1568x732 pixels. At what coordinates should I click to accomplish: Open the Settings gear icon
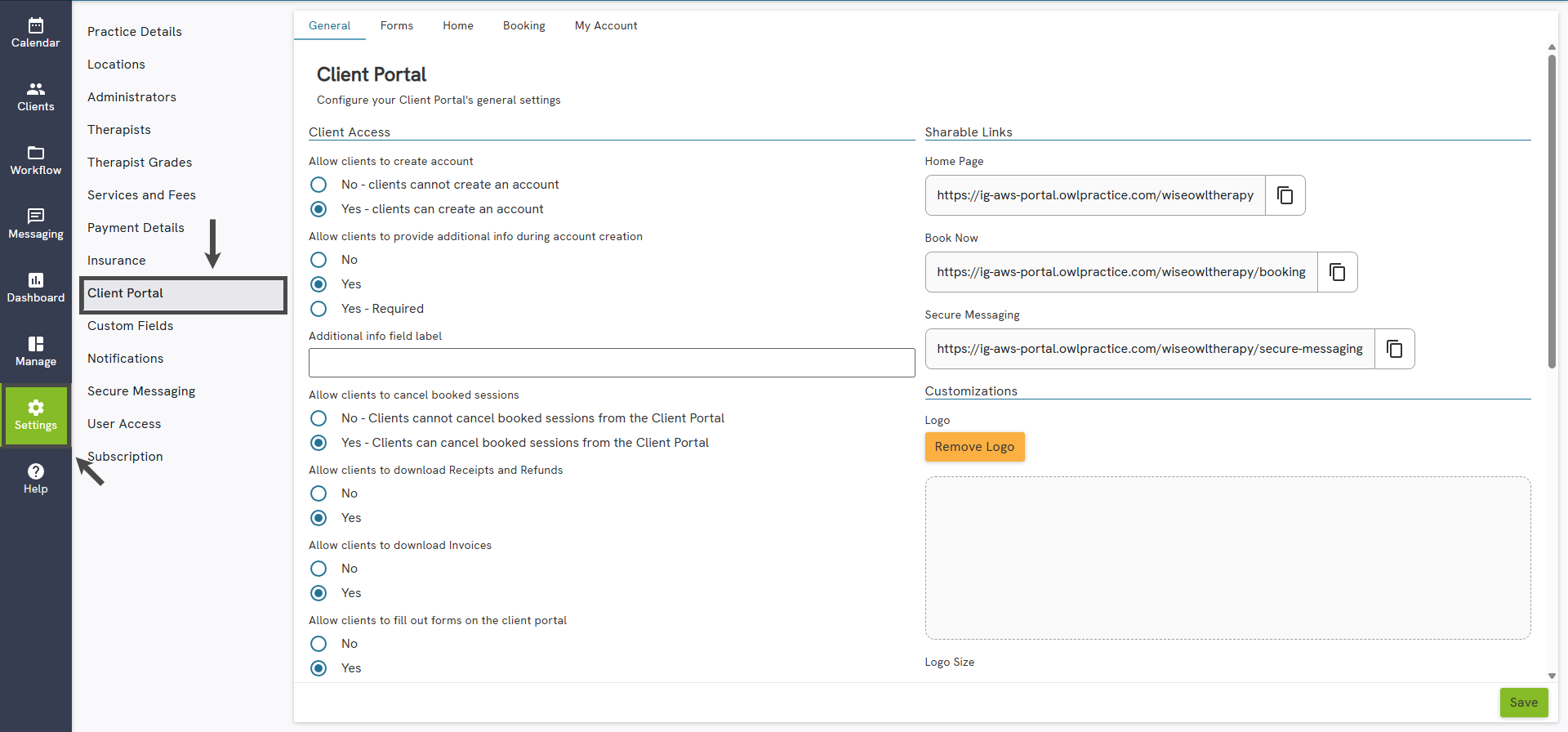[35, 415]
